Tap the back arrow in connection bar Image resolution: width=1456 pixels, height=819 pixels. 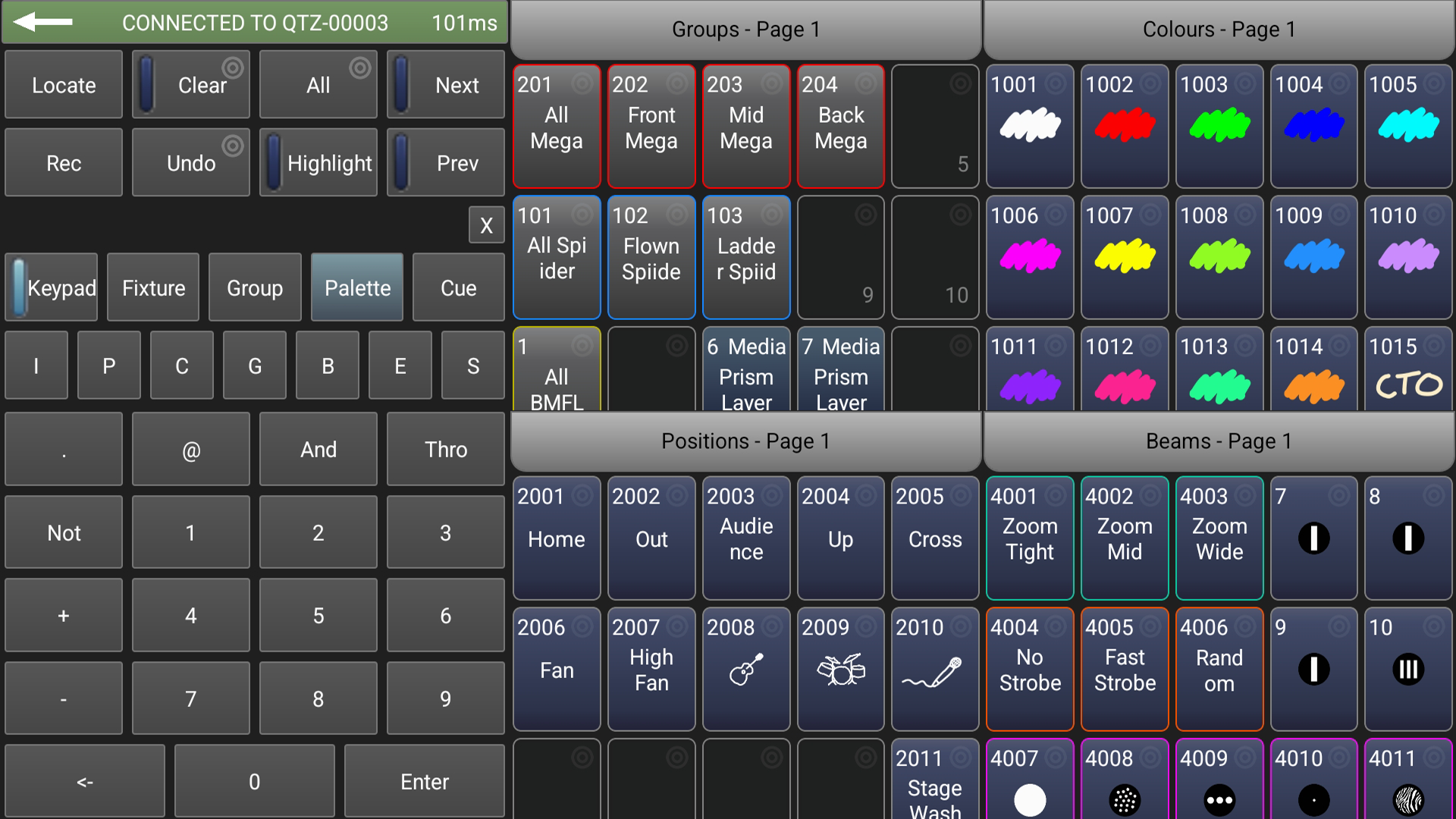(44, 23)
